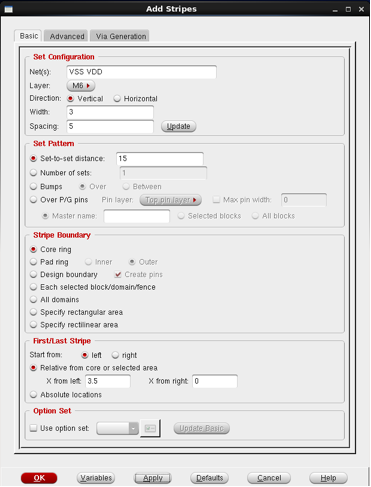Toggle the Create pins checkbox
The height and width of the screenshot is (487, 371).
(118, 275)
